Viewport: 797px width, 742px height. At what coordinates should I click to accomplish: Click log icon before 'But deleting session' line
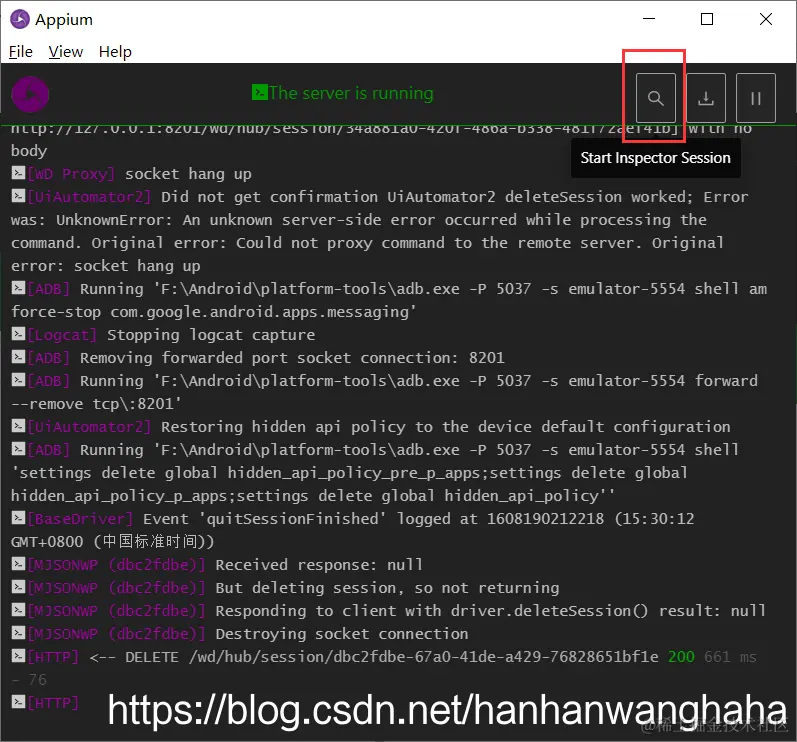click(18, 587)
